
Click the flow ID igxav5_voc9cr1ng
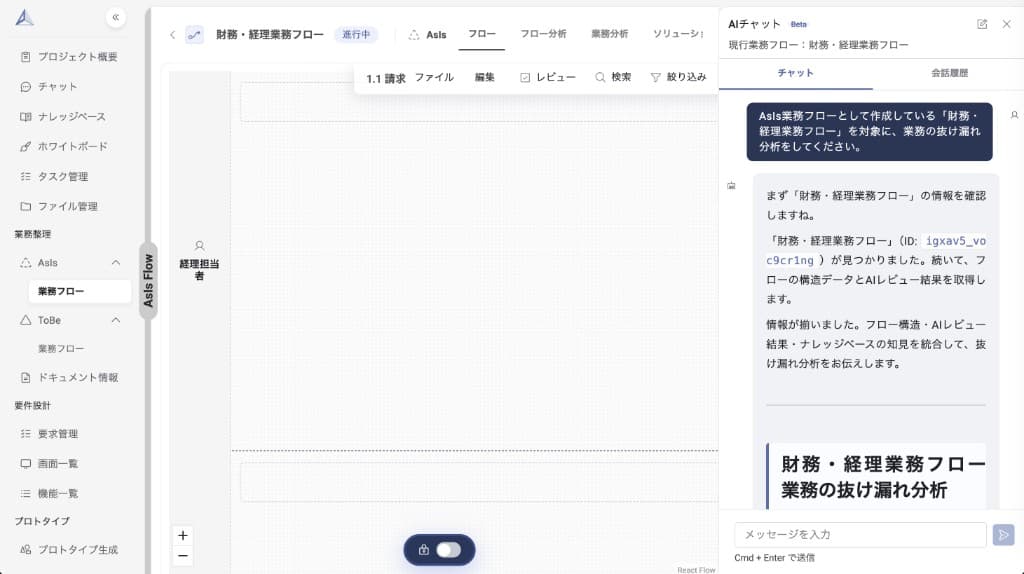(x=876, y=250)
